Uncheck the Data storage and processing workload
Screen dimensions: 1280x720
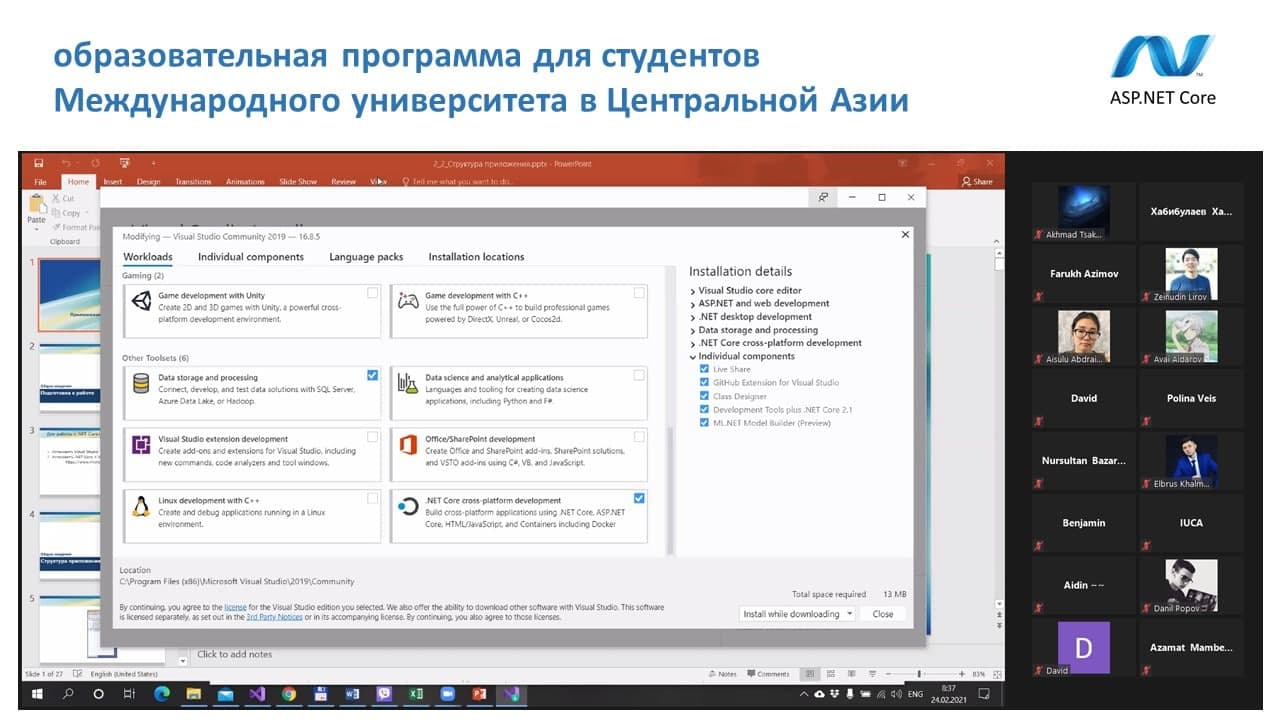373,375
